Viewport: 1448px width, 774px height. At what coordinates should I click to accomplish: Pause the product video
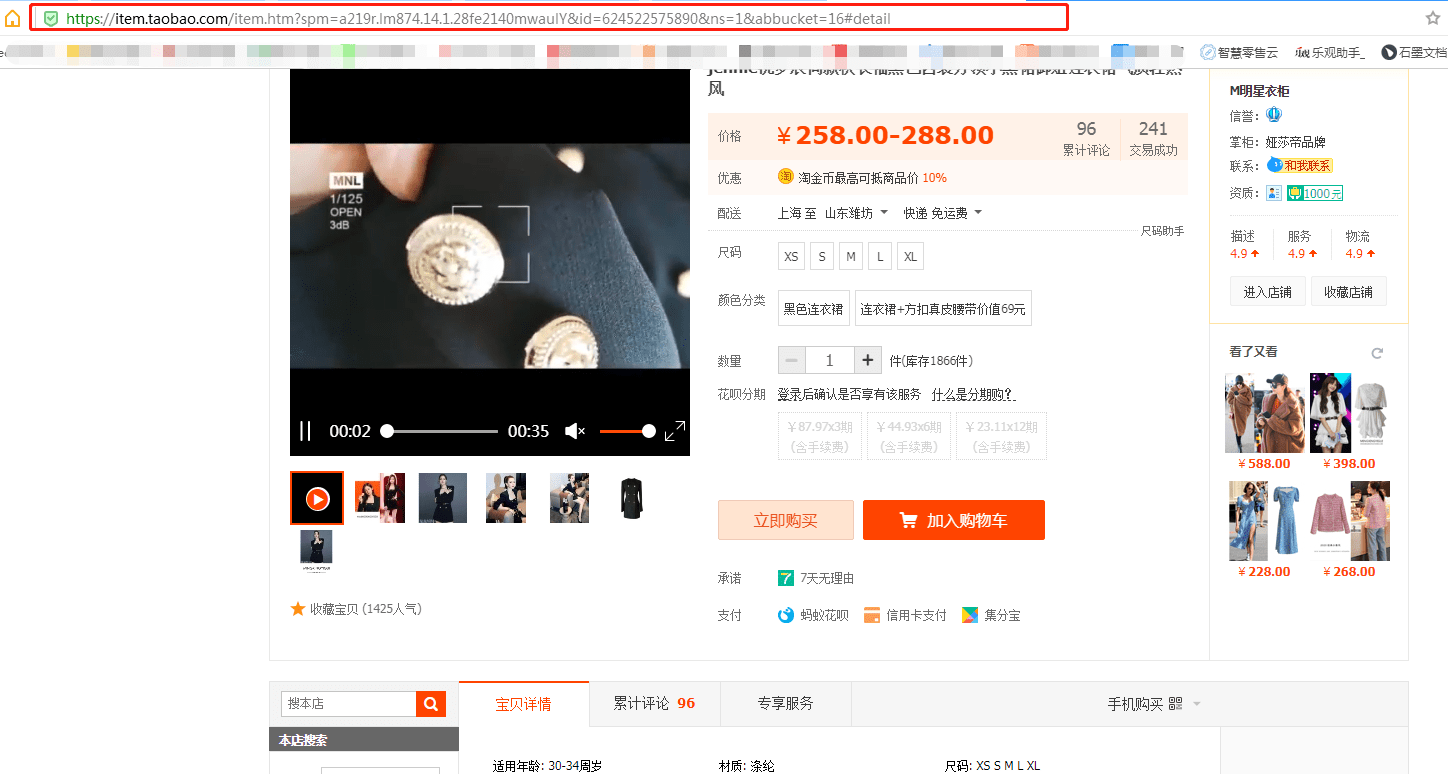pos(306,431)
